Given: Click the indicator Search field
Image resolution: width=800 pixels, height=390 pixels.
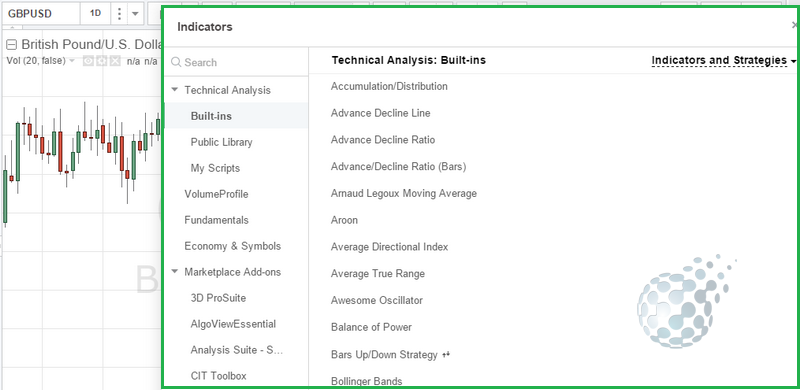Looking at the screenshot, I should point(237,62).
